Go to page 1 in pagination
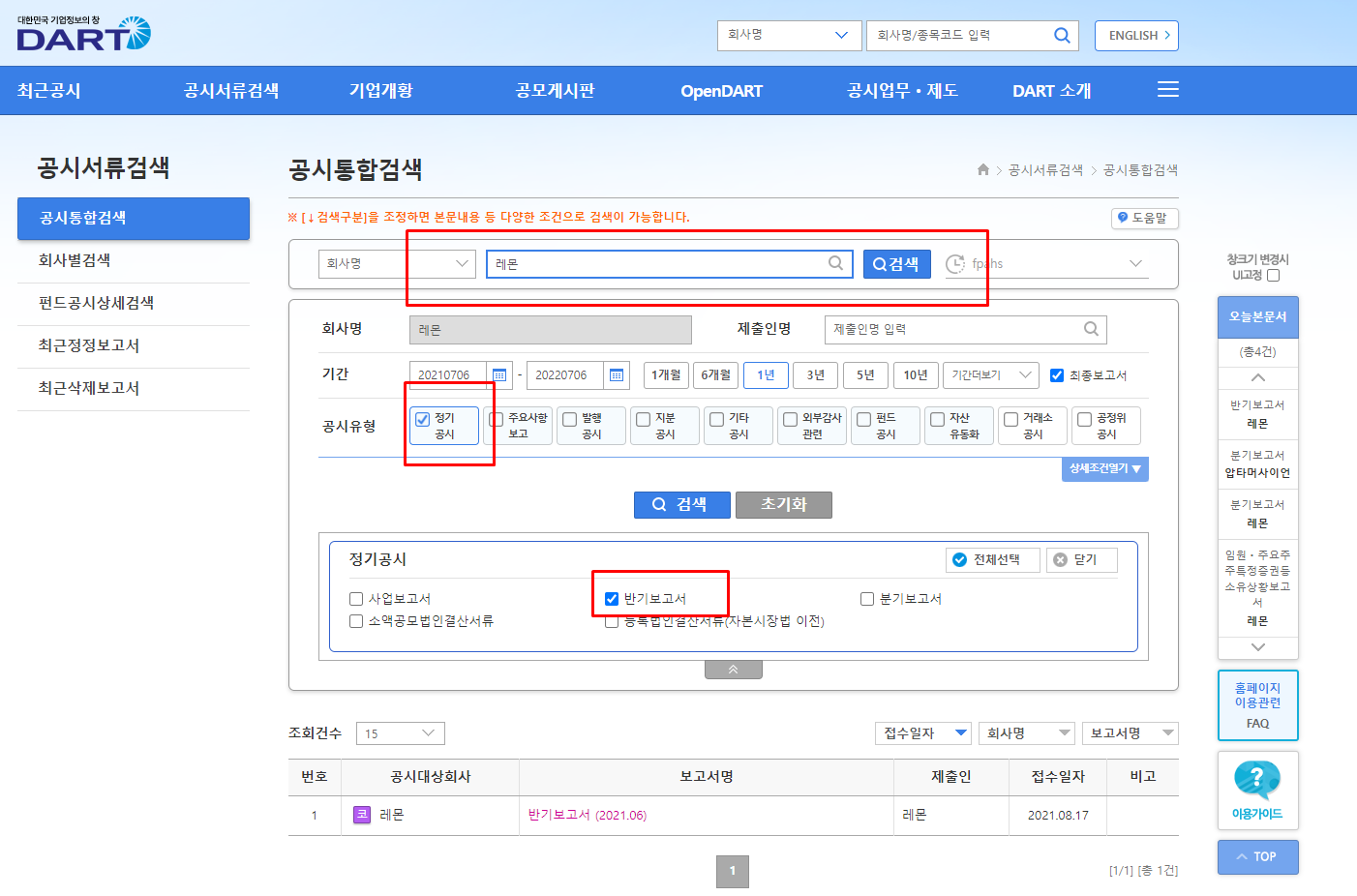Viewport: 1357px width, 896px height. [733, 871]
